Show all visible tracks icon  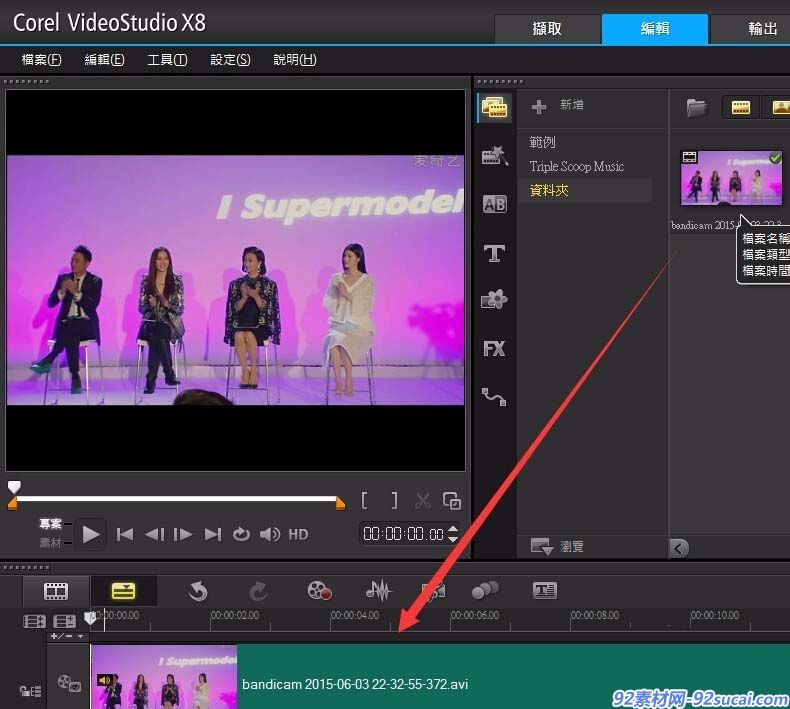coord(34,621)
